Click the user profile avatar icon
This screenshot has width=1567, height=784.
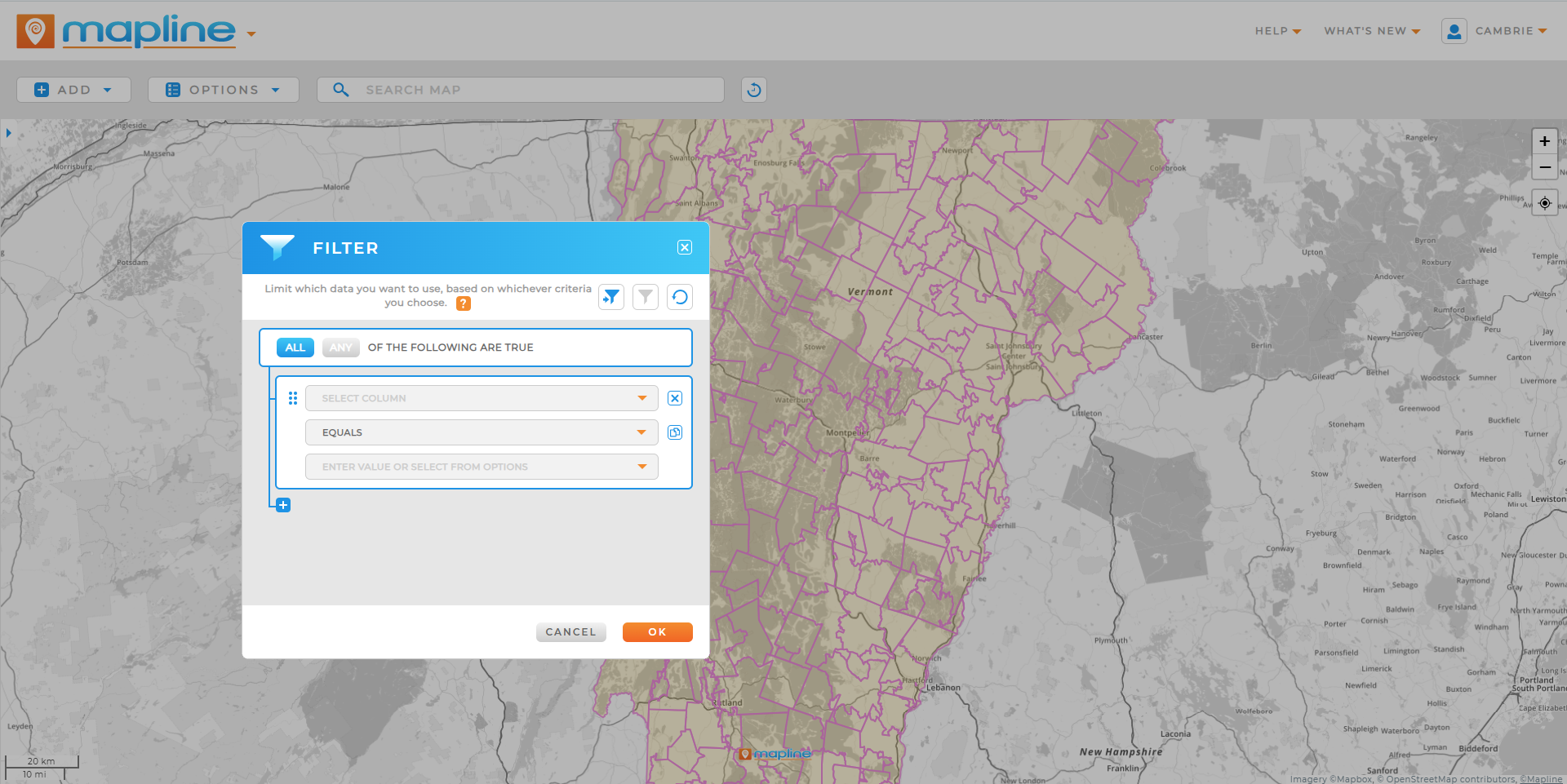click(1454, 31)
